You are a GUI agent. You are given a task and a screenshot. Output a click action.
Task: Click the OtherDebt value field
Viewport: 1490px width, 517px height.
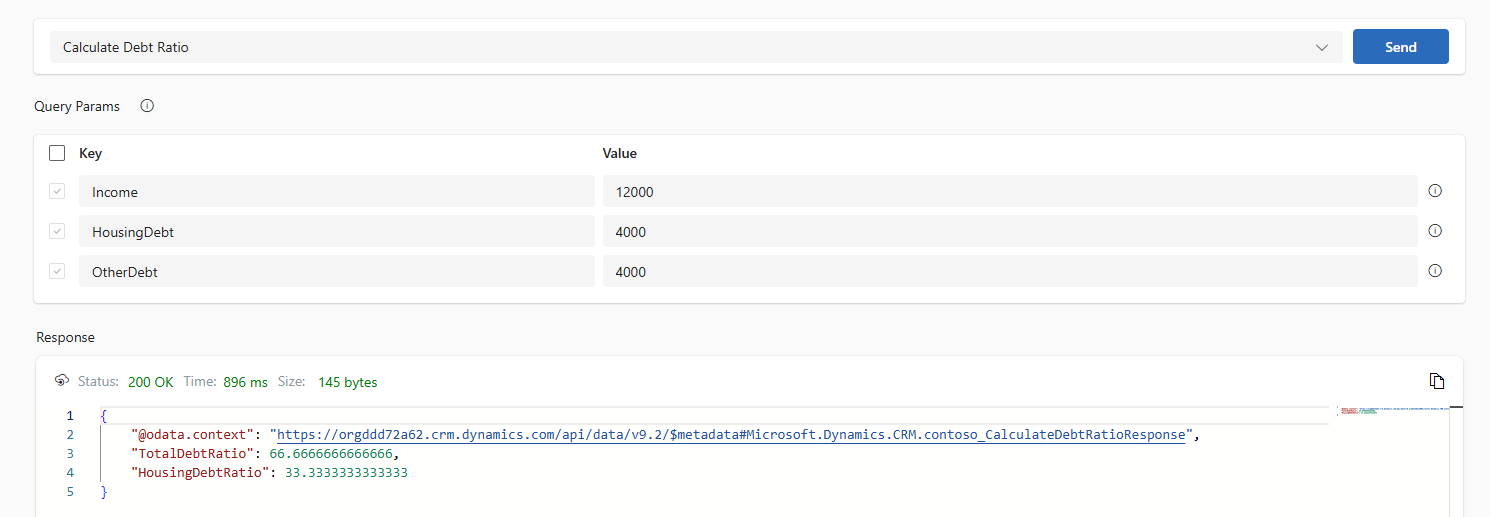tap(1009, 271)
